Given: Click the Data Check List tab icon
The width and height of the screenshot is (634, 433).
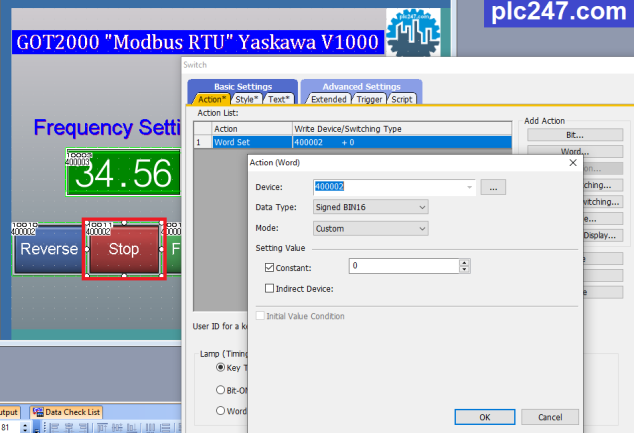Looking at the screenshot, I should click(38, 412).
